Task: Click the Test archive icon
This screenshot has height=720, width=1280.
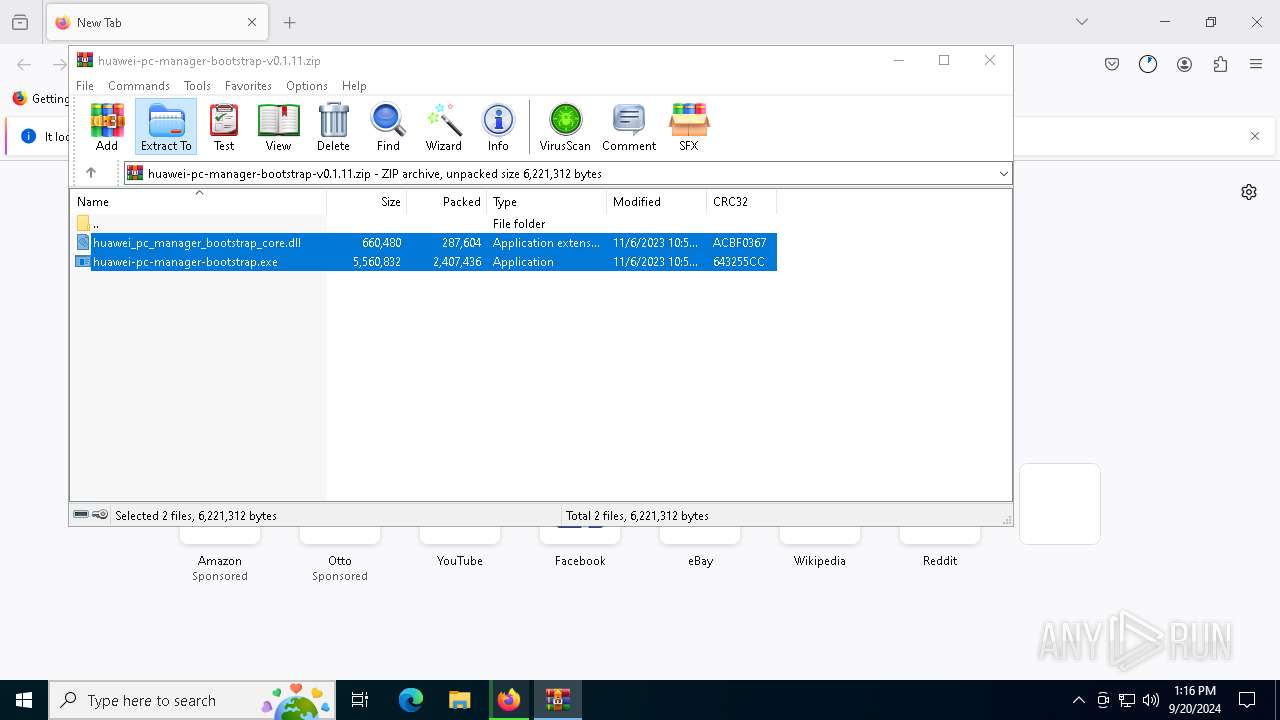Action: (224, 127)
